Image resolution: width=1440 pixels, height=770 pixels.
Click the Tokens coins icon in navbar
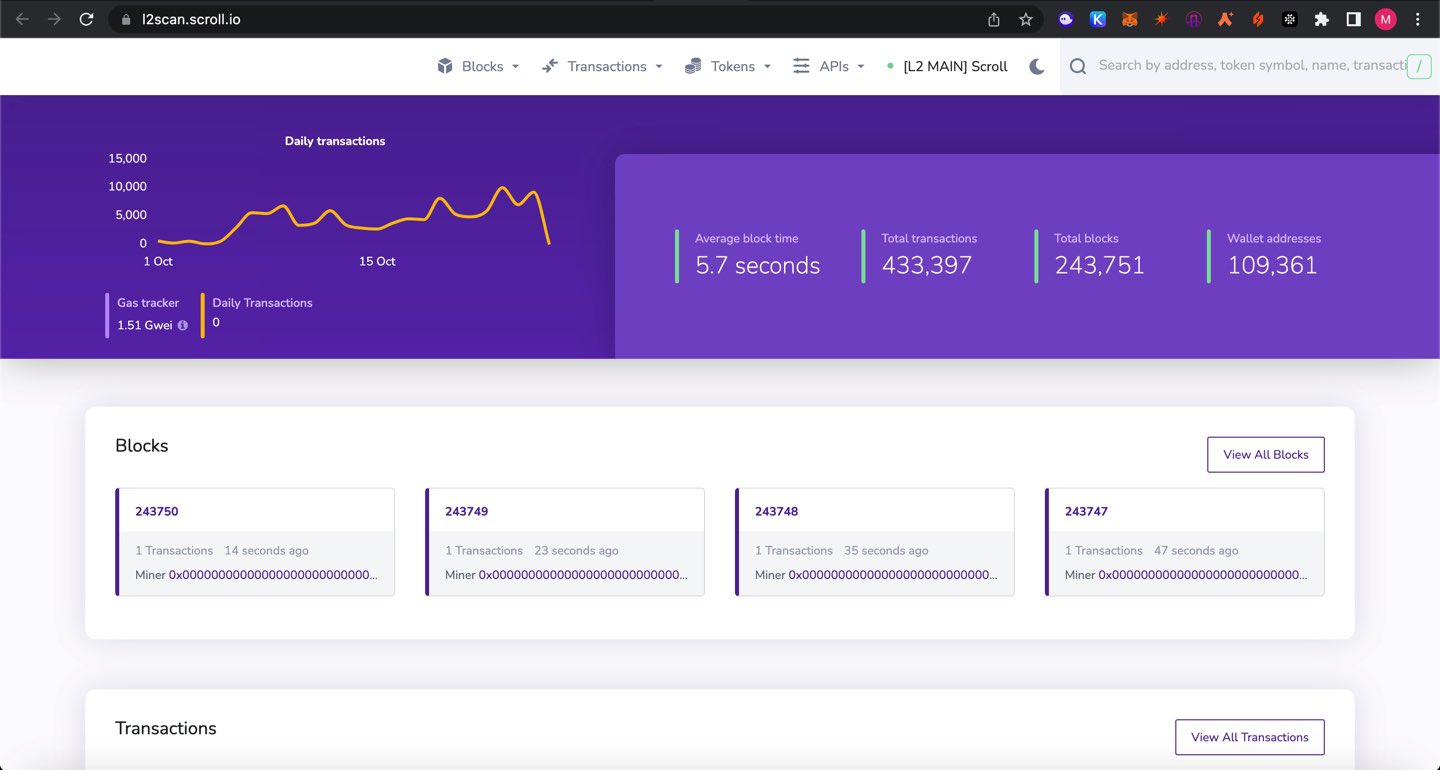[x=693, y=66]
